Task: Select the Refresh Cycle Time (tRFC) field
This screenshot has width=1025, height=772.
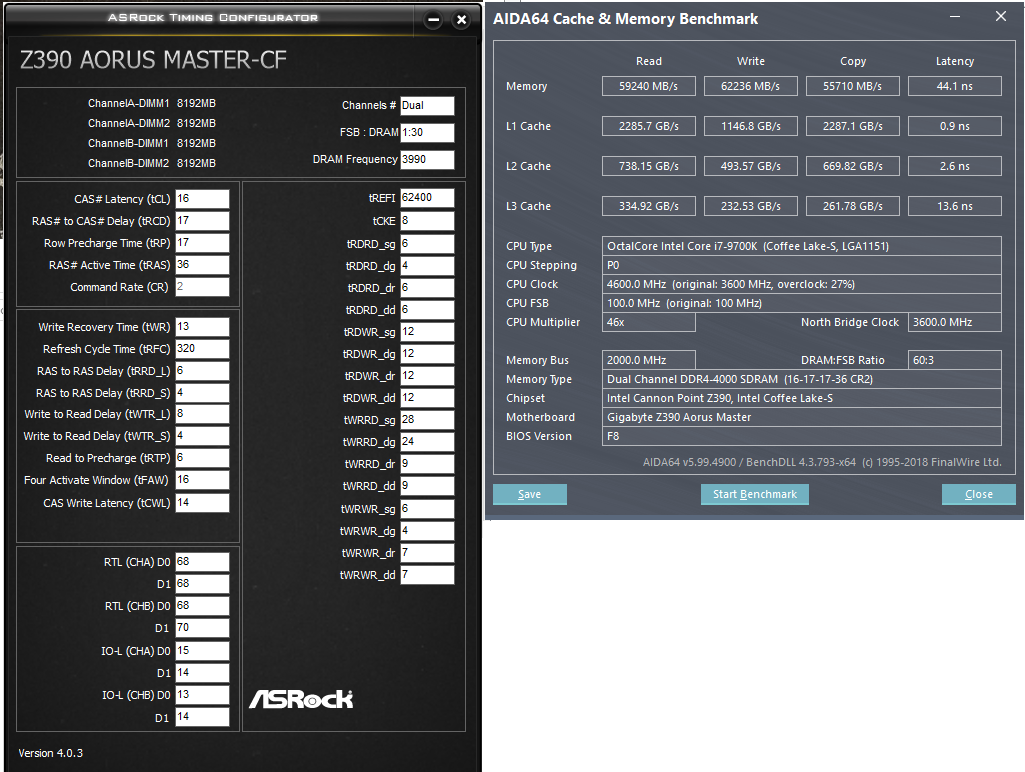Action: (x=203, y=349)
